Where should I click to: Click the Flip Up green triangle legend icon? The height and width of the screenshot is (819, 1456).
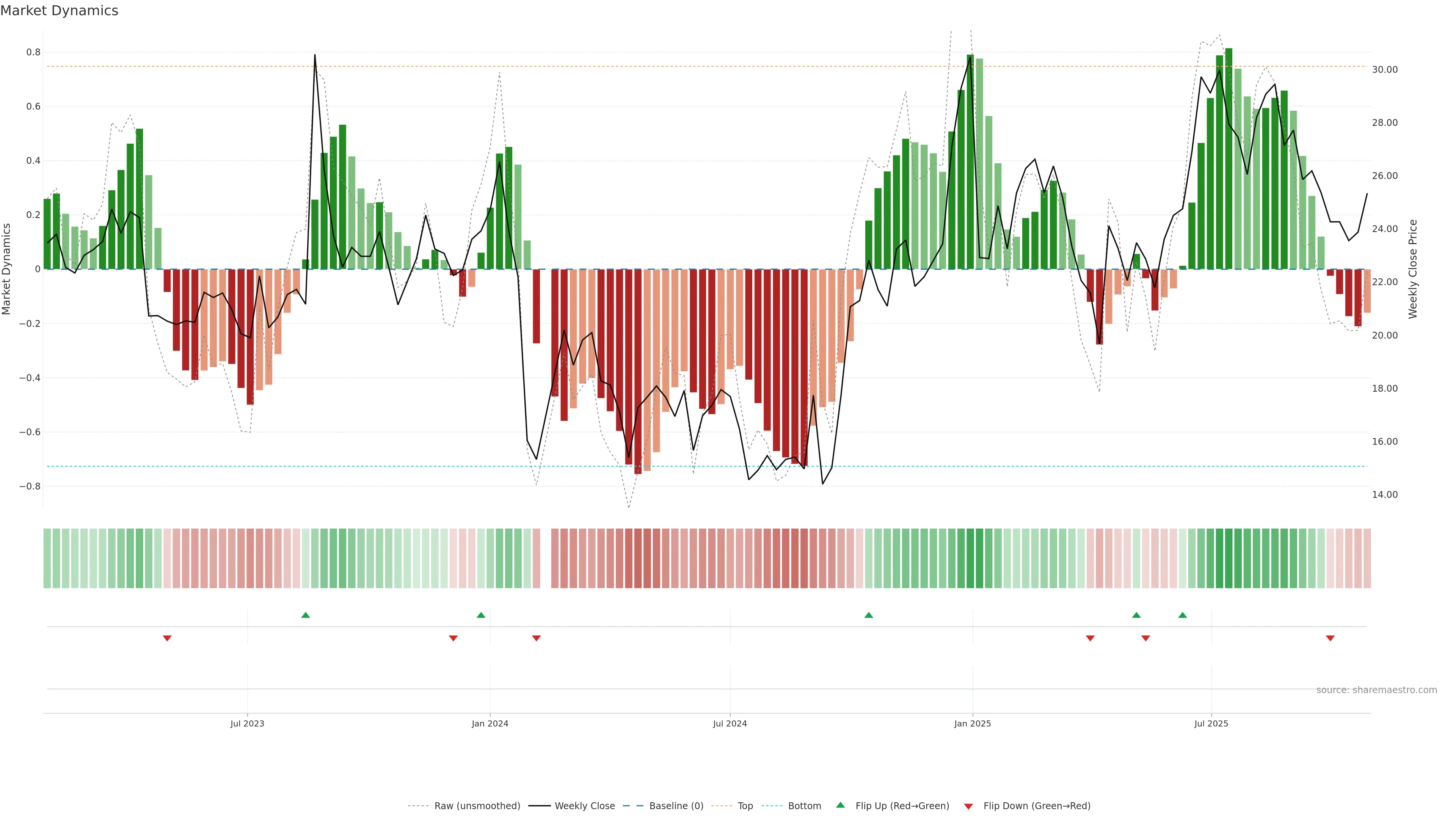point(841,805)
